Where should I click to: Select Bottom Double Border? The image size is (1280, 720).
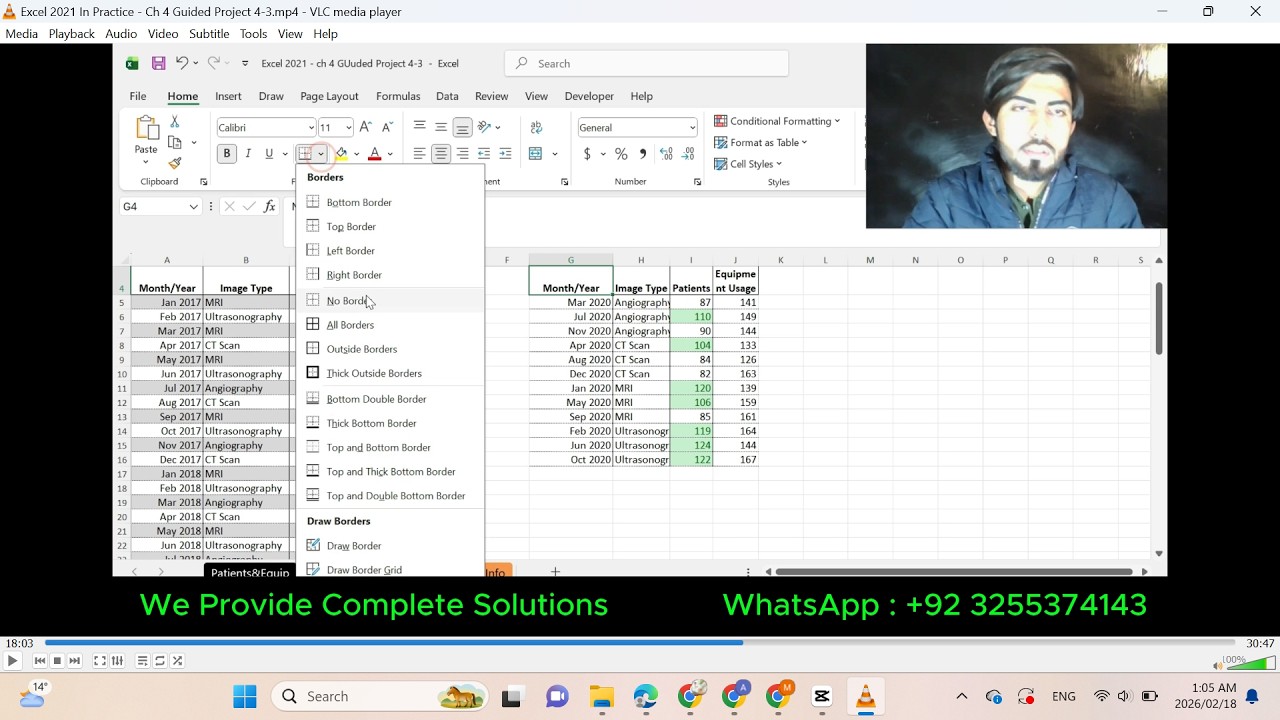point(390,399)
